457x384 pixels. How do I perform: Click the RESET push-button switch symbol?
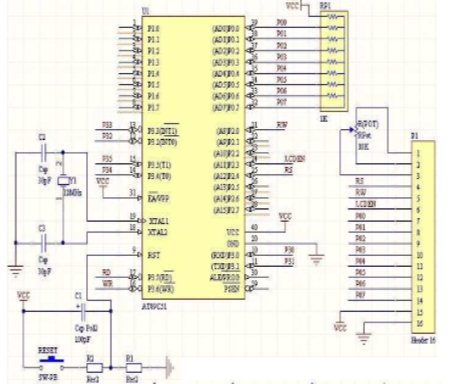click(51, 364)
